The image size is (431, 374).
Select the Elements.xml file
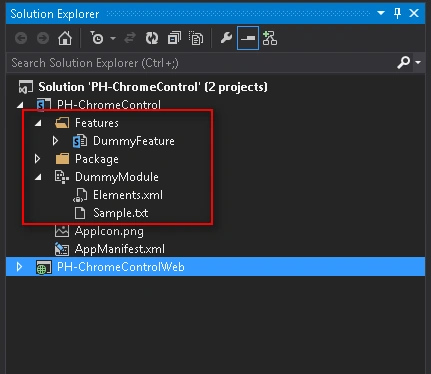[128, 195]
